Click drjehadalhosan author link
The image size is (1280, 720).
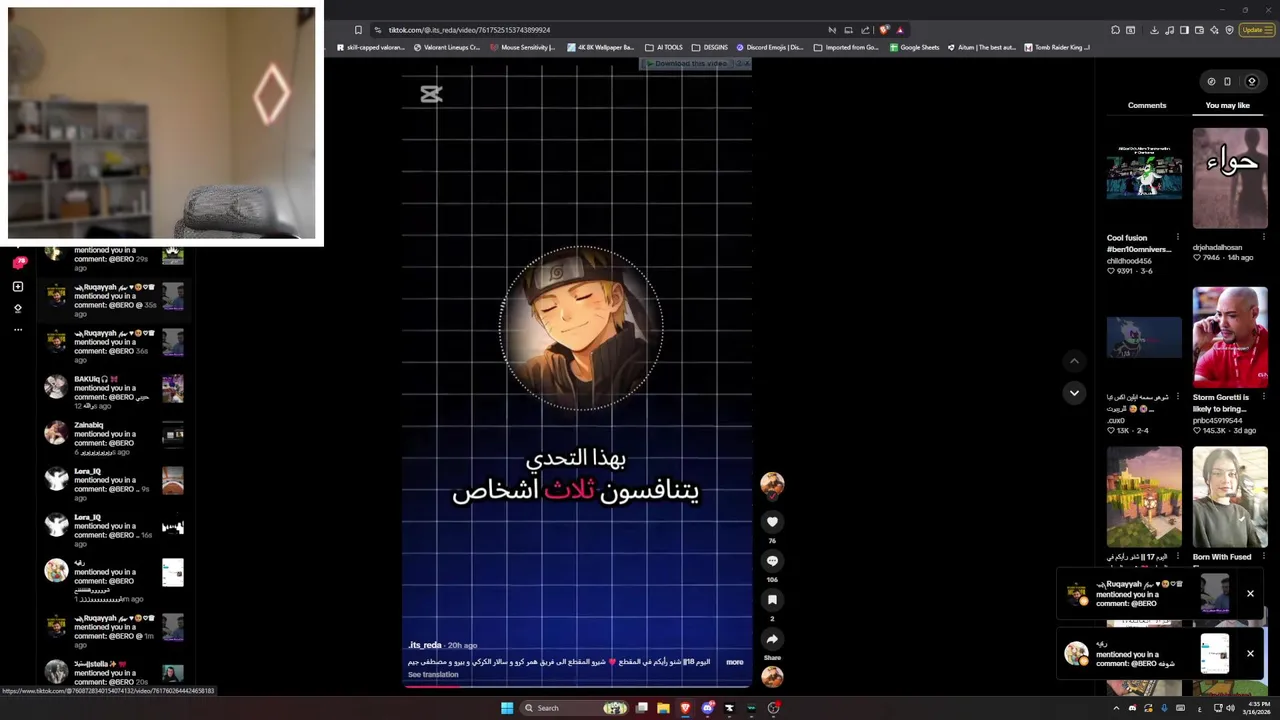[x=1217, y=247]
